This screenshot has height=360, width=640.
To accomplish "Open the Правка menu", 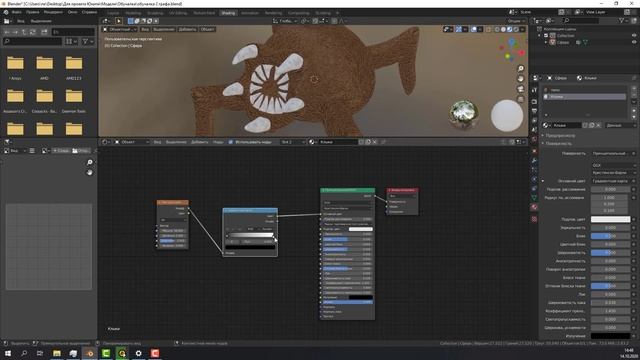I will [33, 12].
